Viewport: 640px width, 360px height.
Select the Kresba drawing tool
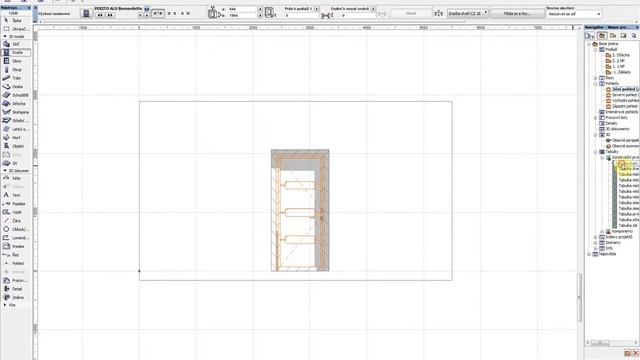pyautogui.click(x=16, y=247)
